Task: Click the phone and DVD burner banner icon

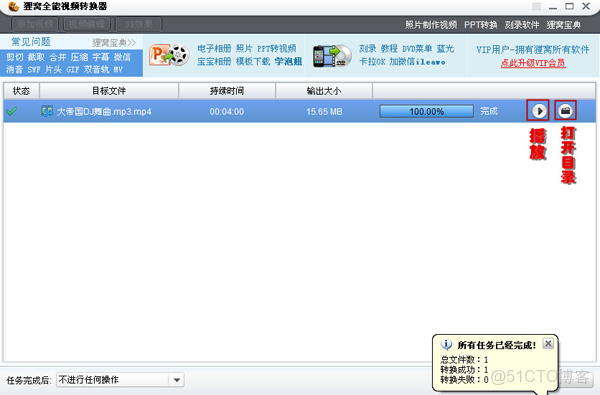Action: [x=332, y=56]
